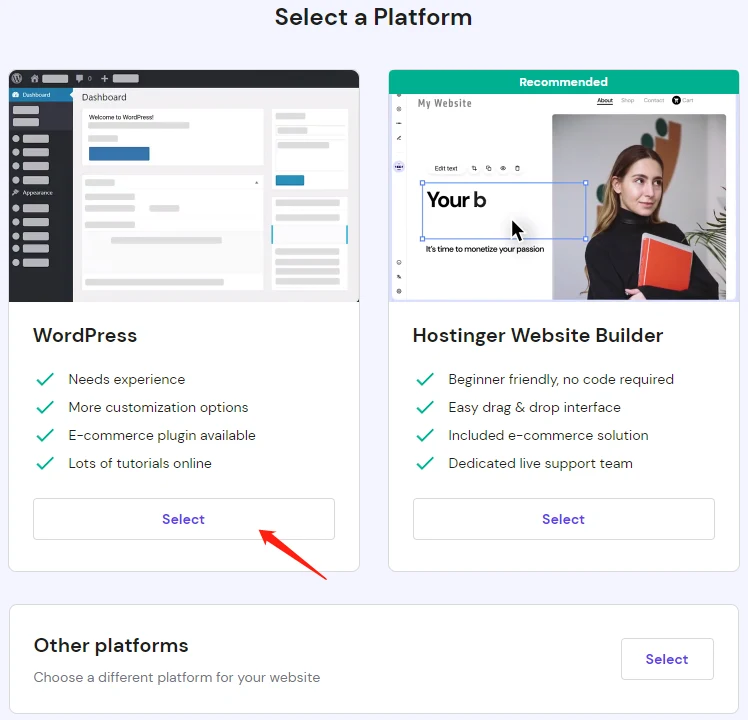
Task: Select the WordPress platform button
Action: 184,519
